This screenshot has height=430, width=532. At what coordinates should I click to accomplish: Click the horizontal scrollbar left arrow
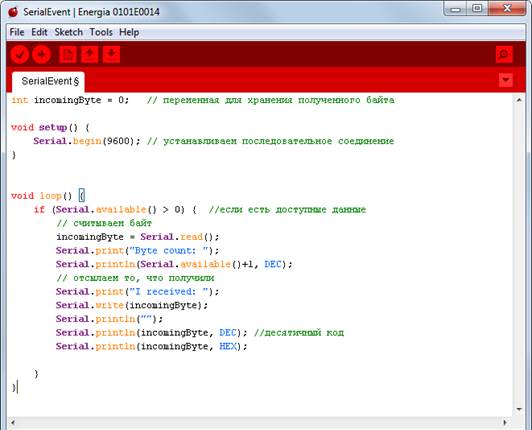tap(13, 423)
